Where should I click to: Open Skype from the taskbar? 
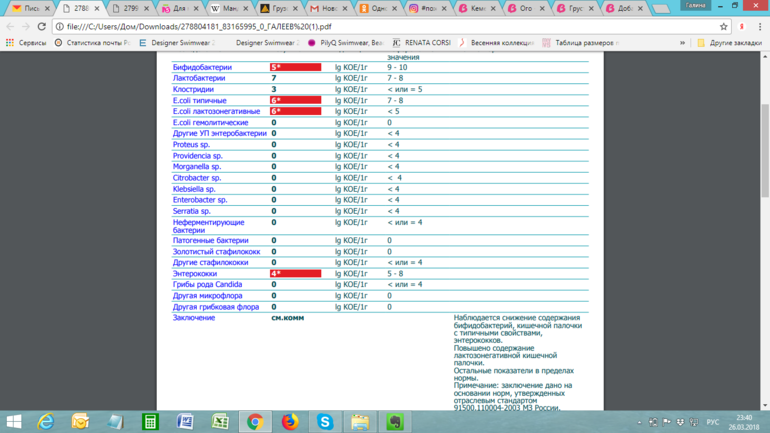click(x=325, y=422)
